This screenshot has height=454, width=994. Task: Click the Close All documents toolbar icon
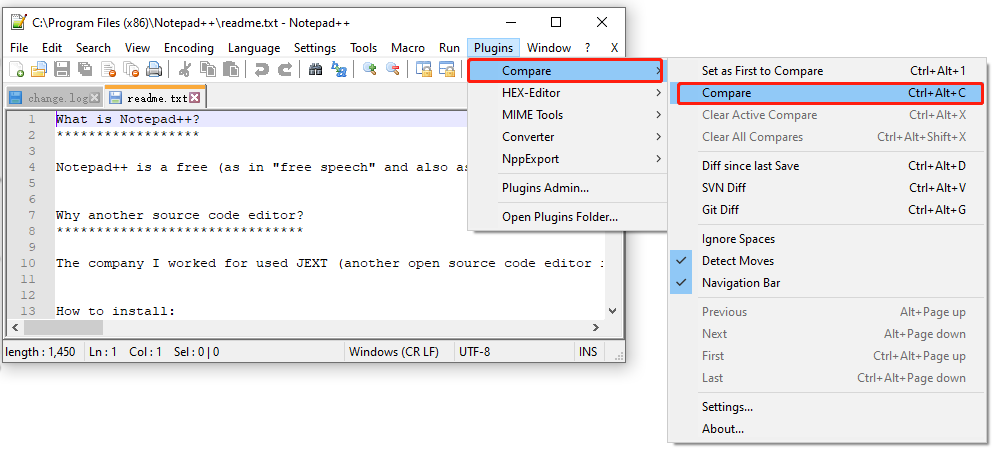click(x=131, y=69)
